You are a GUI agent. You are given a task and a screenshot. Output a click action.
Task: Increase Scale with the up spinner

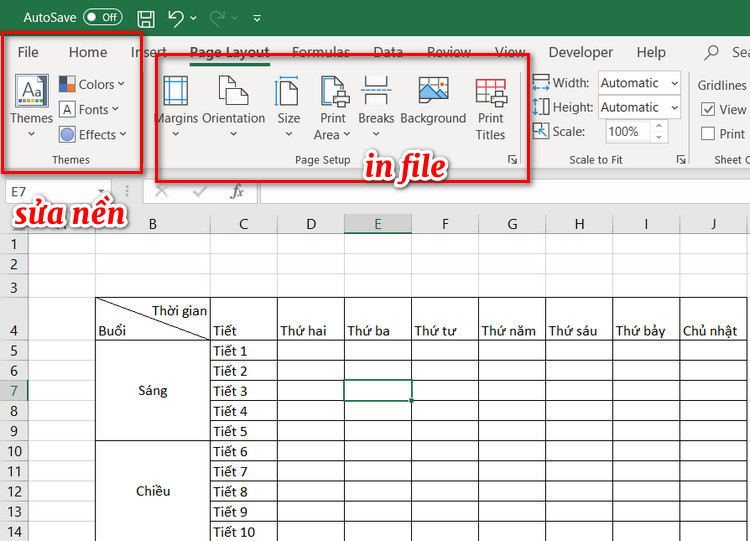coord(659,126)
